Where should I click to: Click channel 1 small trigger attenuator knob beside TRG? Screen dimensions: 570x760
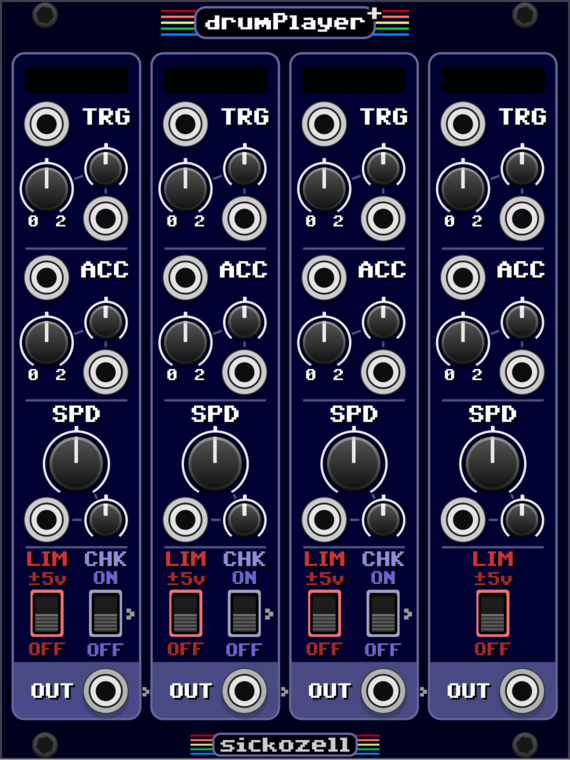point(106,168)
